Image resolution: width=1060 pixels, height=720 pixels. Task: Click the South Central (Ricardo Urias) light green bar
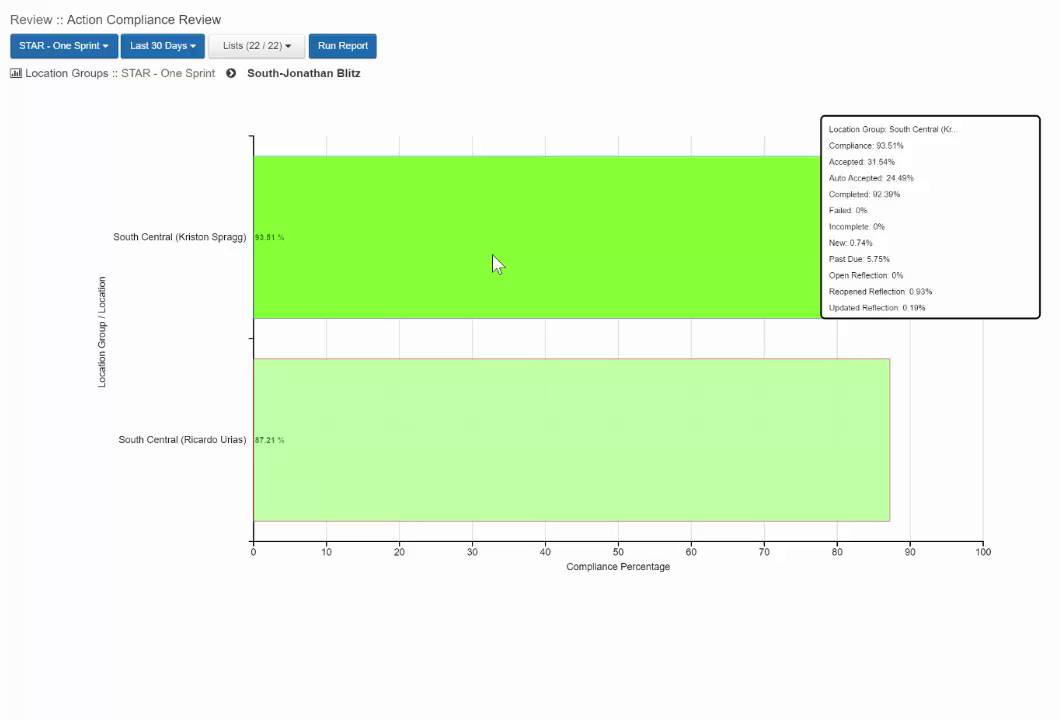[x=572, y=440]
